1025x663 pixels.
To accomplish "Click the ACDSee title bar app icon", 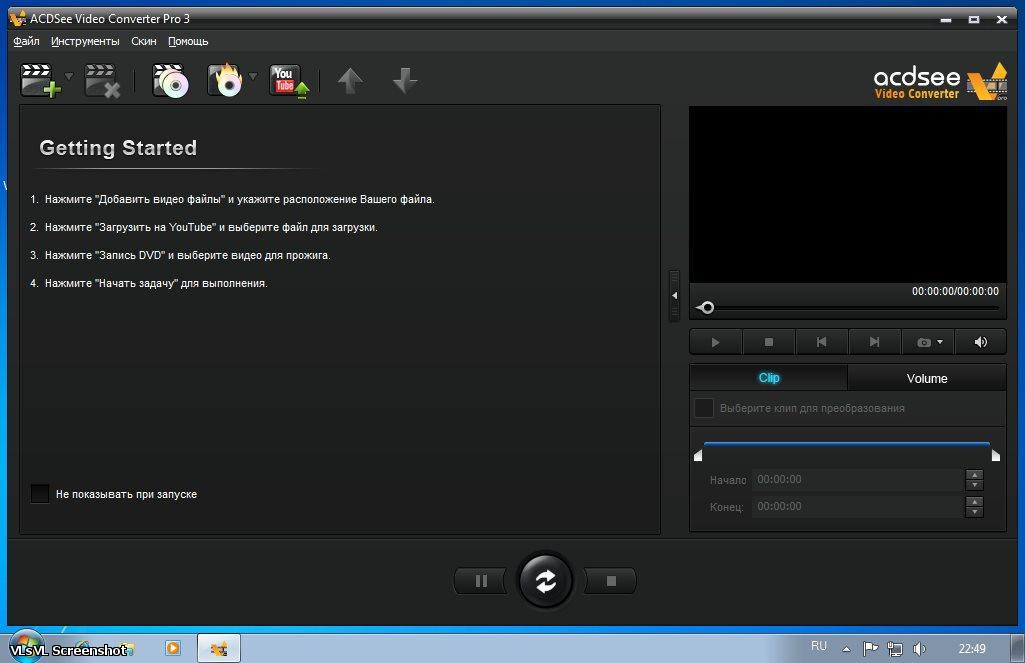I will [x=18, y=18].
